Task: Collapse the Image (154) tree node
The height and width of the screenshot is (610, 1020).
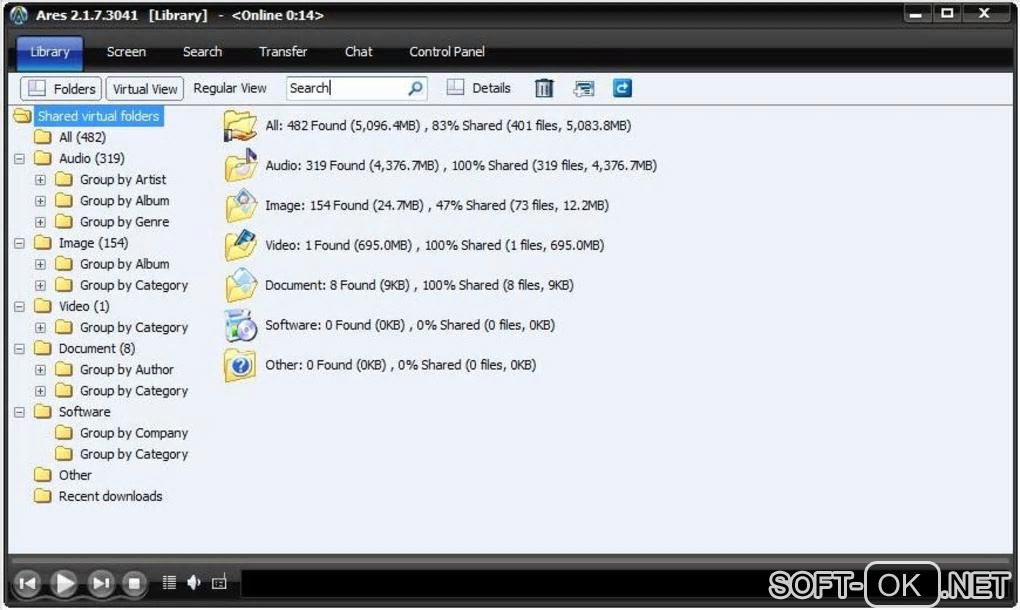Action: tap(20, 243)
